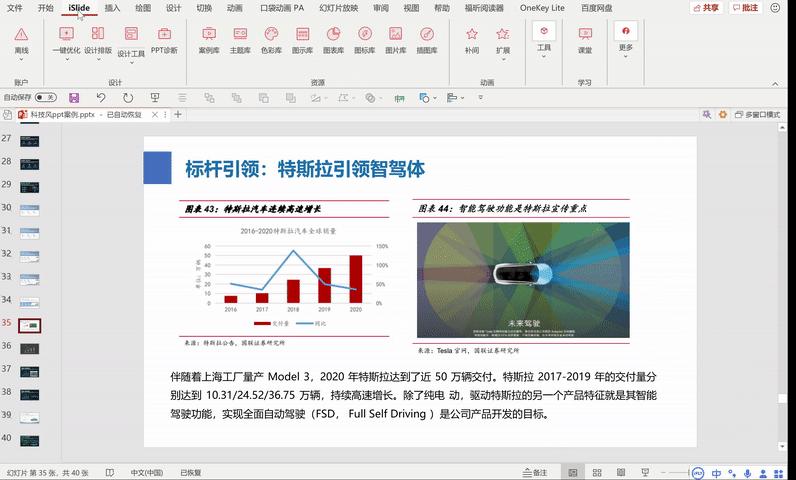Open the 文件 menu

click(x=15, y=8)
